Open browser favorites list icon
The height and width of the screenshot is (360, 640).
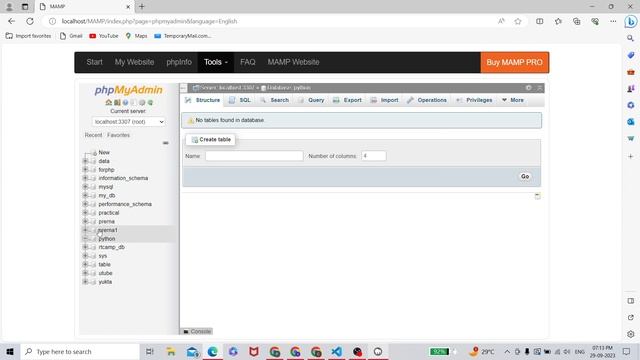(x=558, y=21)
